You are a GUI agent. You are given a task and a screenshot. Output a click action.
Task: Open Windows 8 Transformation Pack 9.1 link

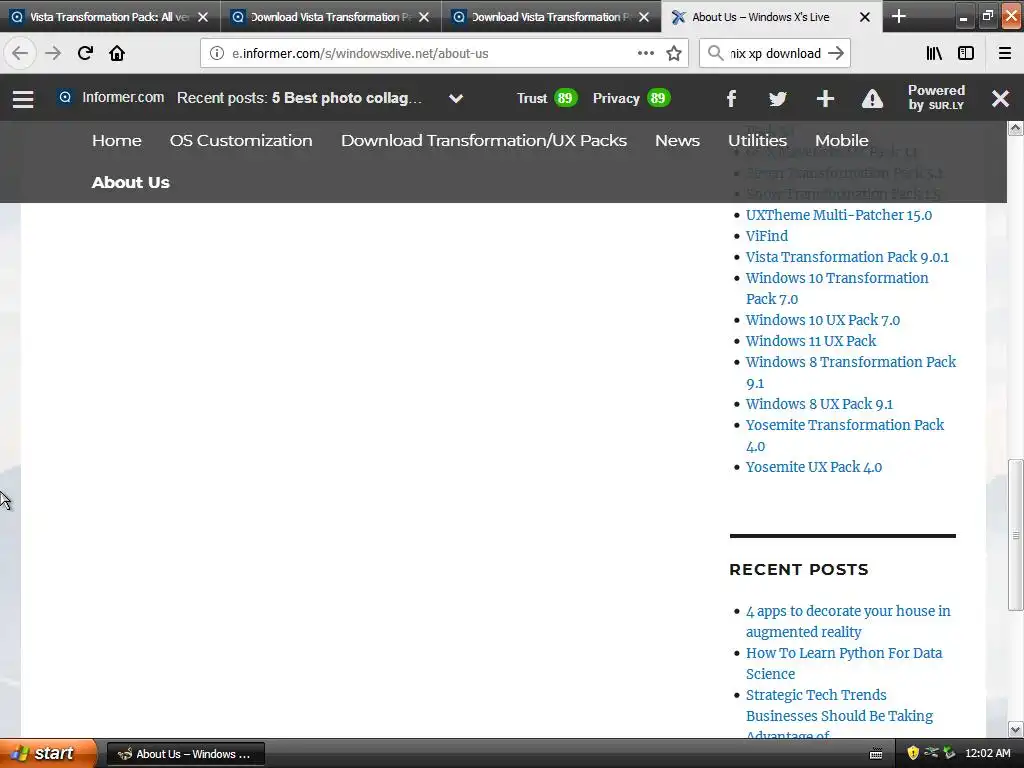pos(851,372)
